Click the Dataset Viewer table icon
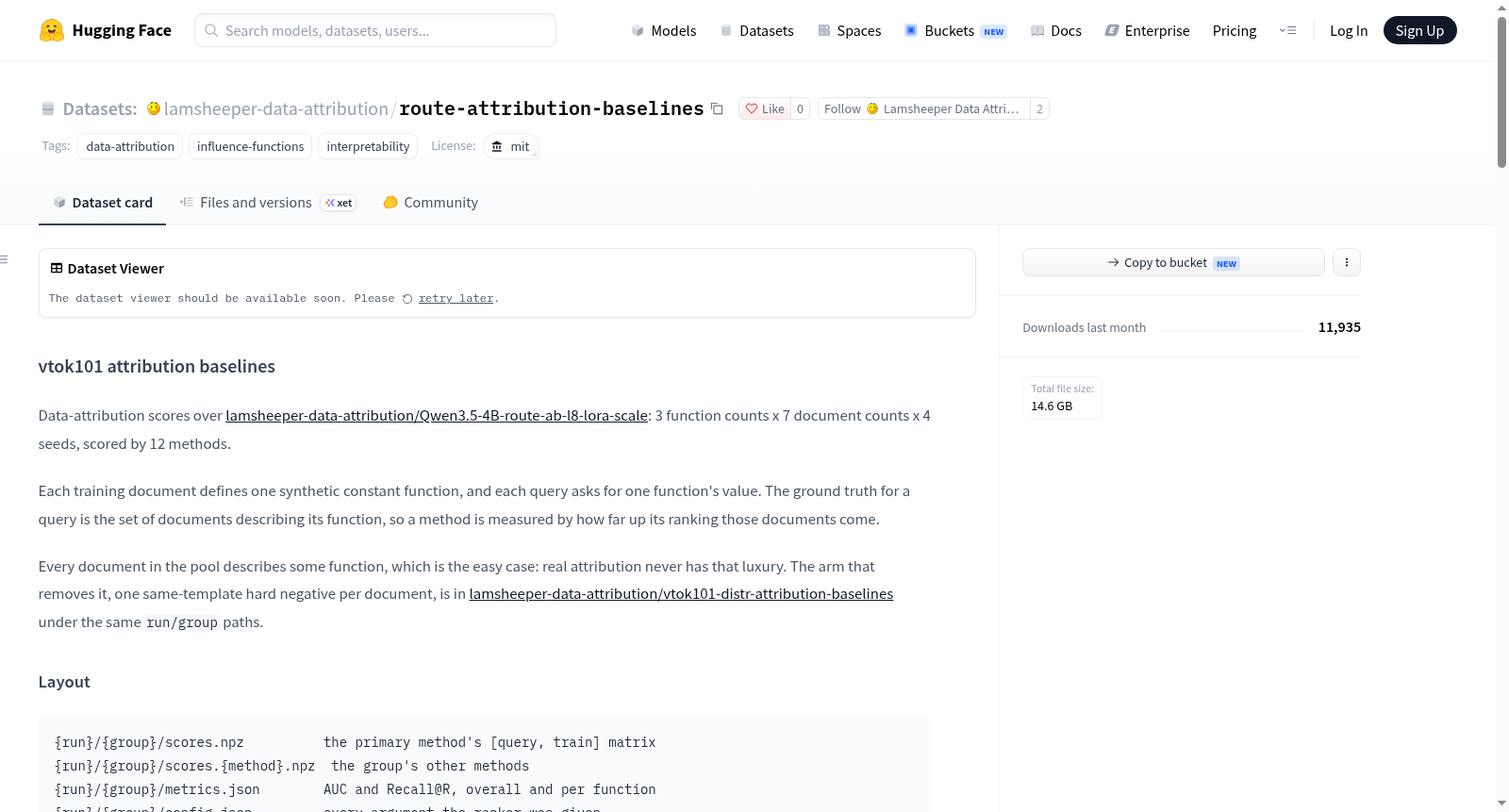 (x=57, y=268)
